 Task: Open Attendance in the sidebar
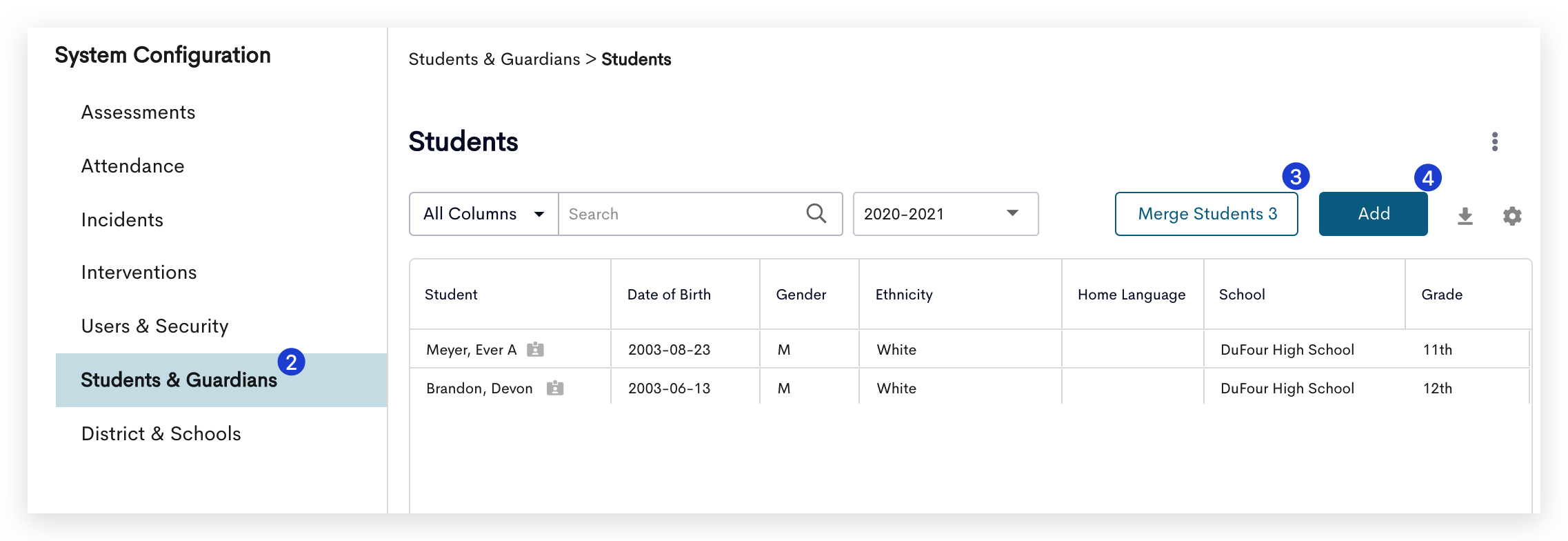point(132,166)
